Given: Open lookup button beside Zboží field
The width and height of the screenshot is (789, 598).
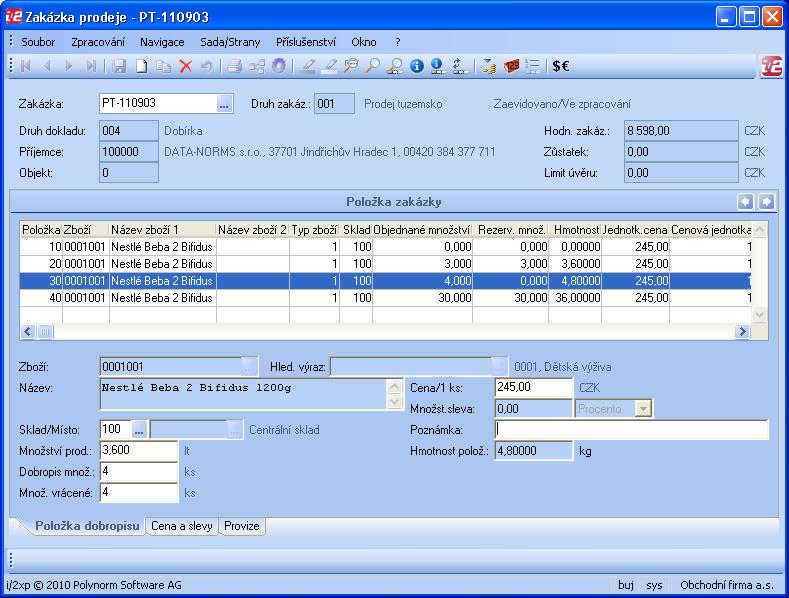Looking at the screenshot, I should click(x=249, y=367).
